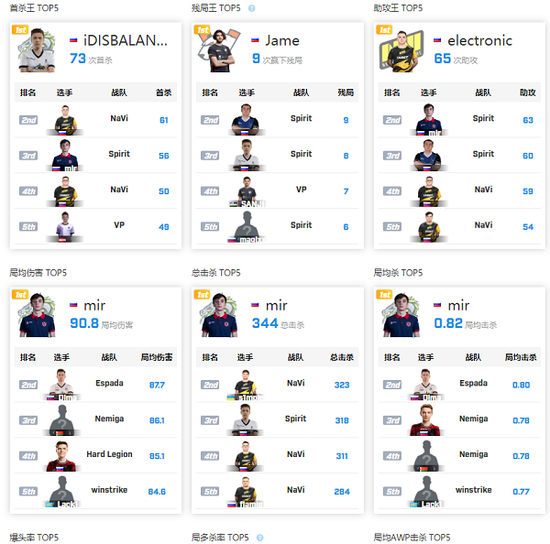Click the Jame player name link
Screen dimensions: 550x544
(282, 41)
